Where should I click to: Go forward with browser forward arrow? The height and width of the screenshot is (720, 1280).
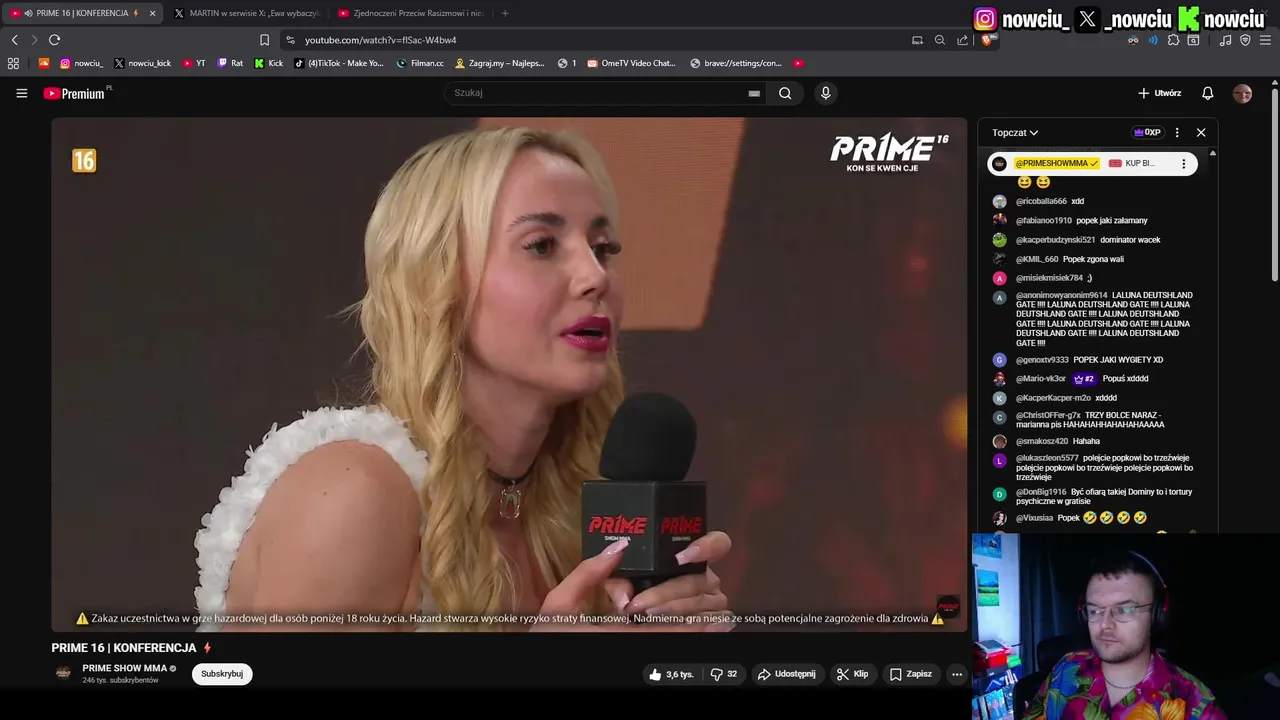pos(34,40)
